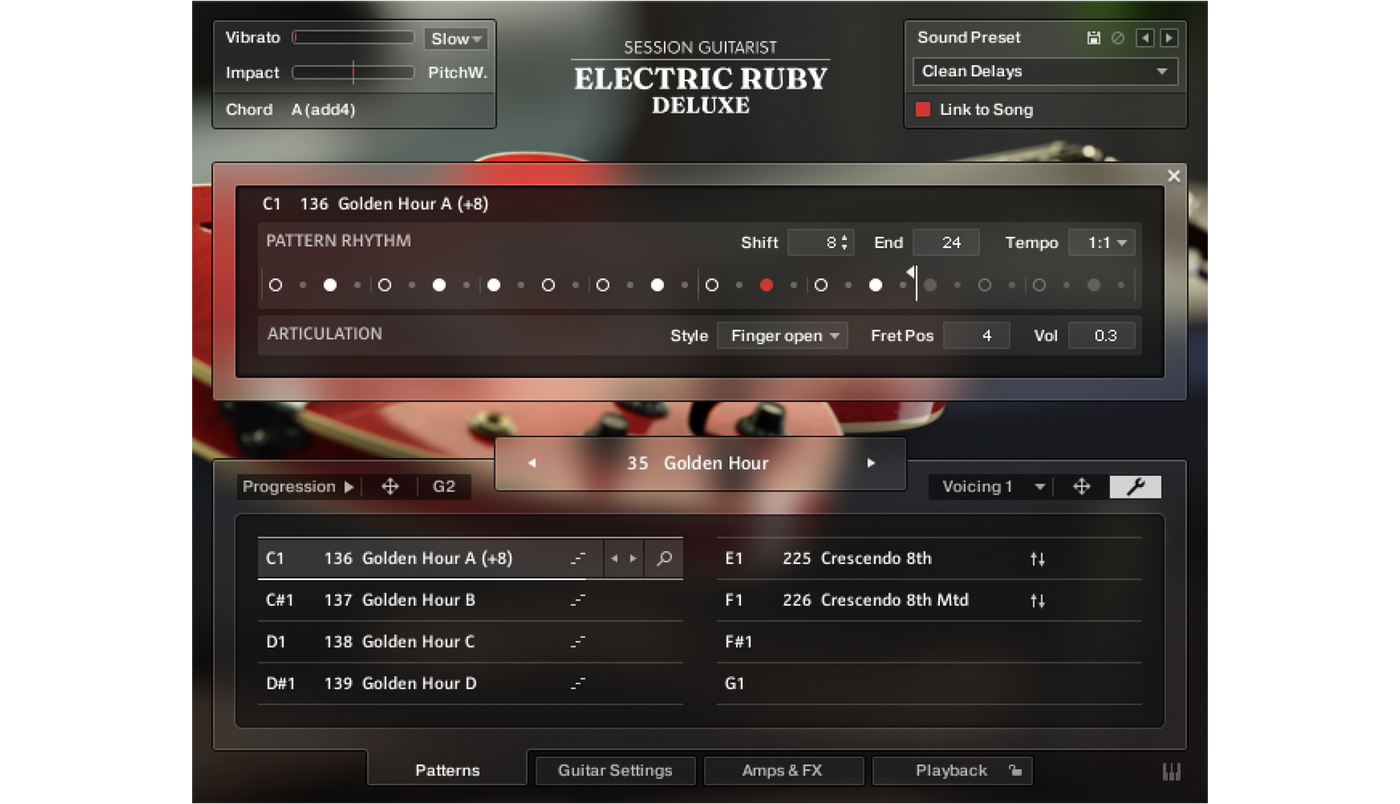Click the end marker flag in Pattern Rhythm

pos(912,272)
